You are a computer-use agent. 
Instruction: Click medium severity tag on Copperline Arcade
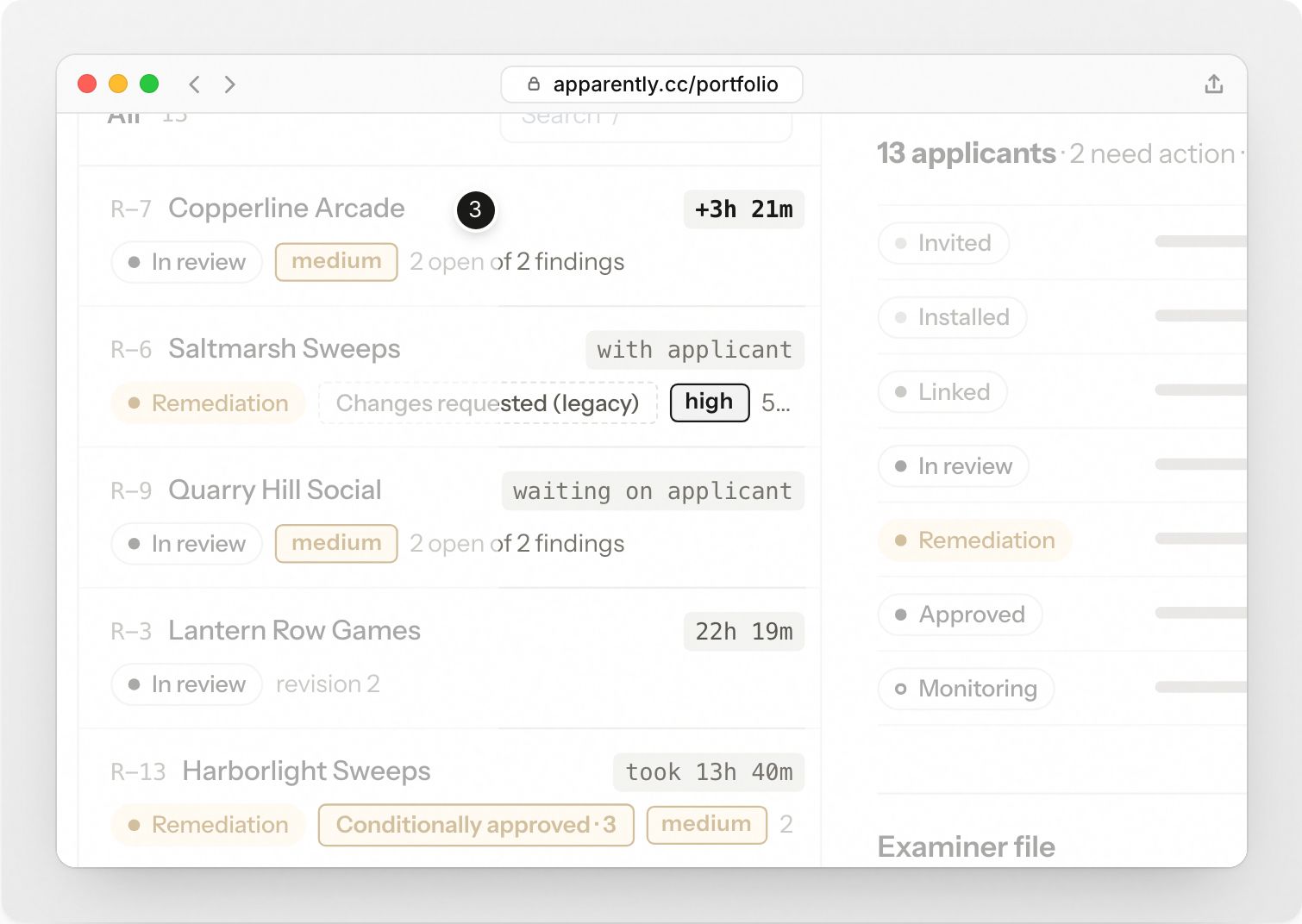336,262
